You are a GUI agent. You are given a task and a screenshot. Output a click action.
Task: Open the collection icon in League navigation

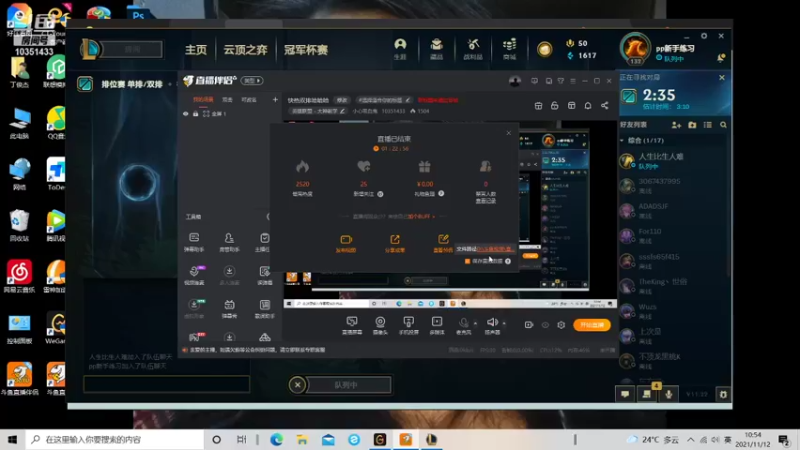click(437, 49)
